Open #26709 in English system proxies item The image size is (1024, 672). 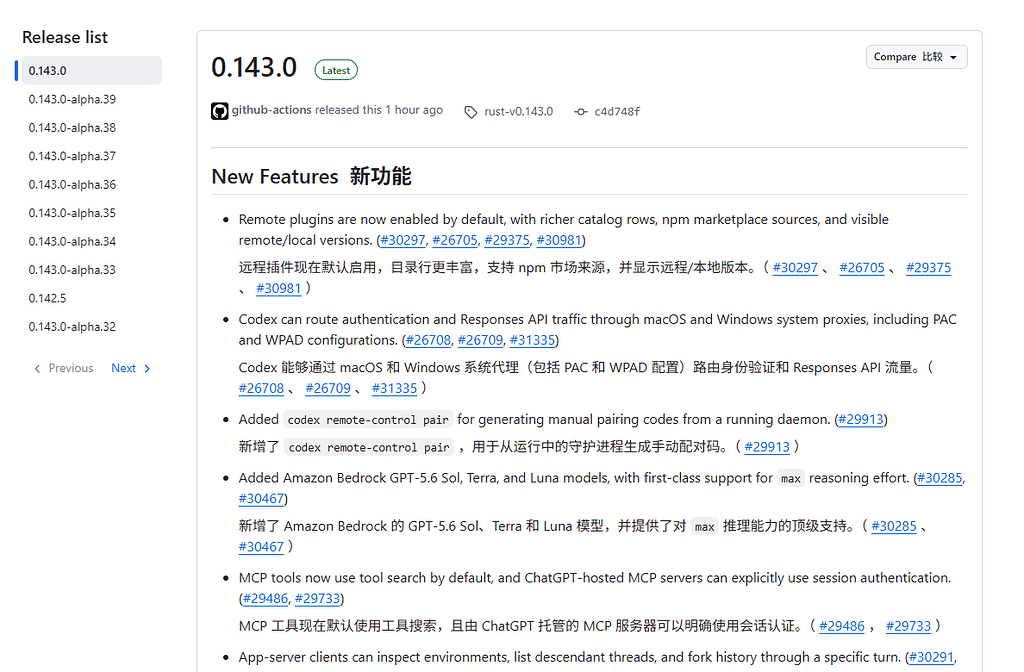(480, 340)
